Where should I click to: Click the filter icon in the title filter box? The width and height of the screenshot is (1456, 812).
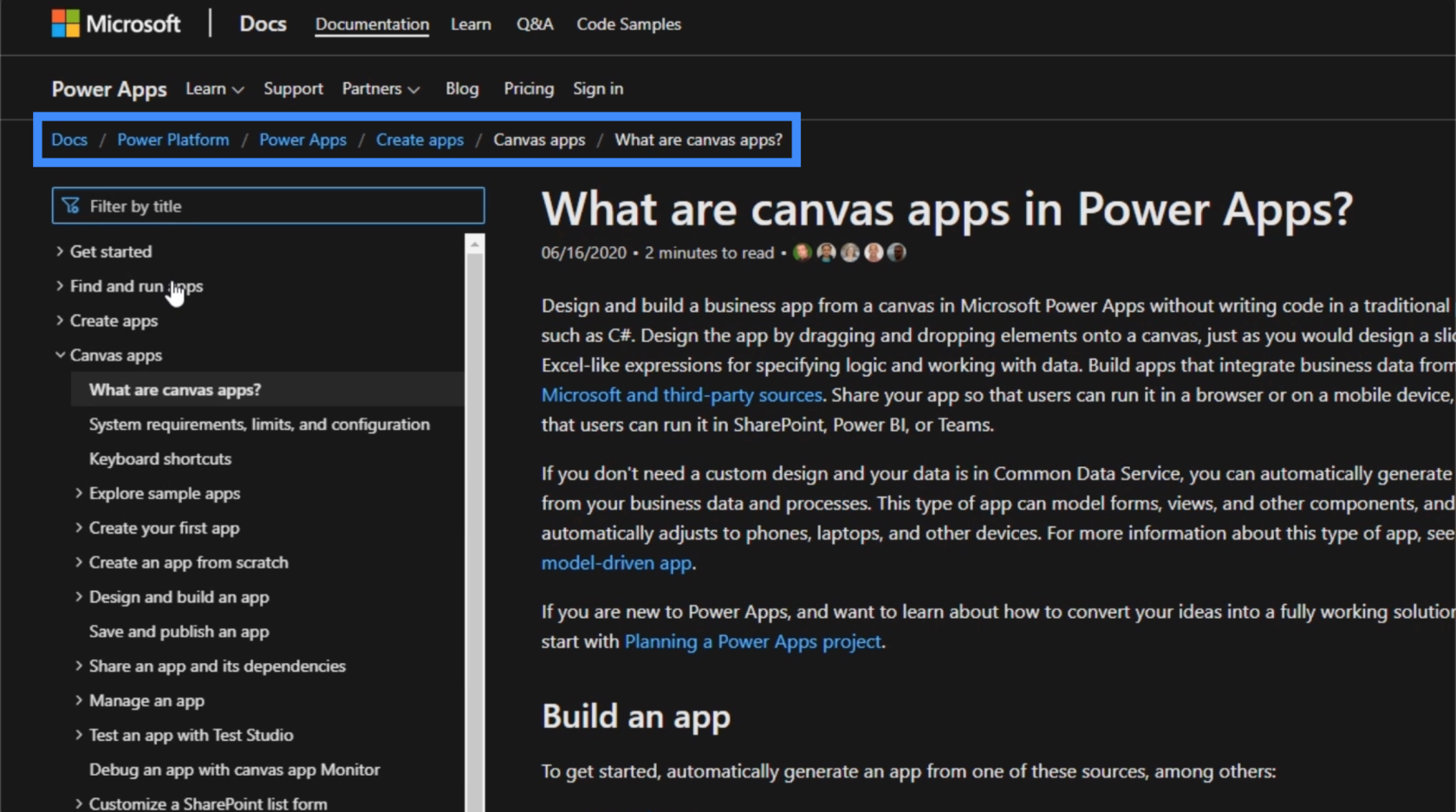[71, 206]
